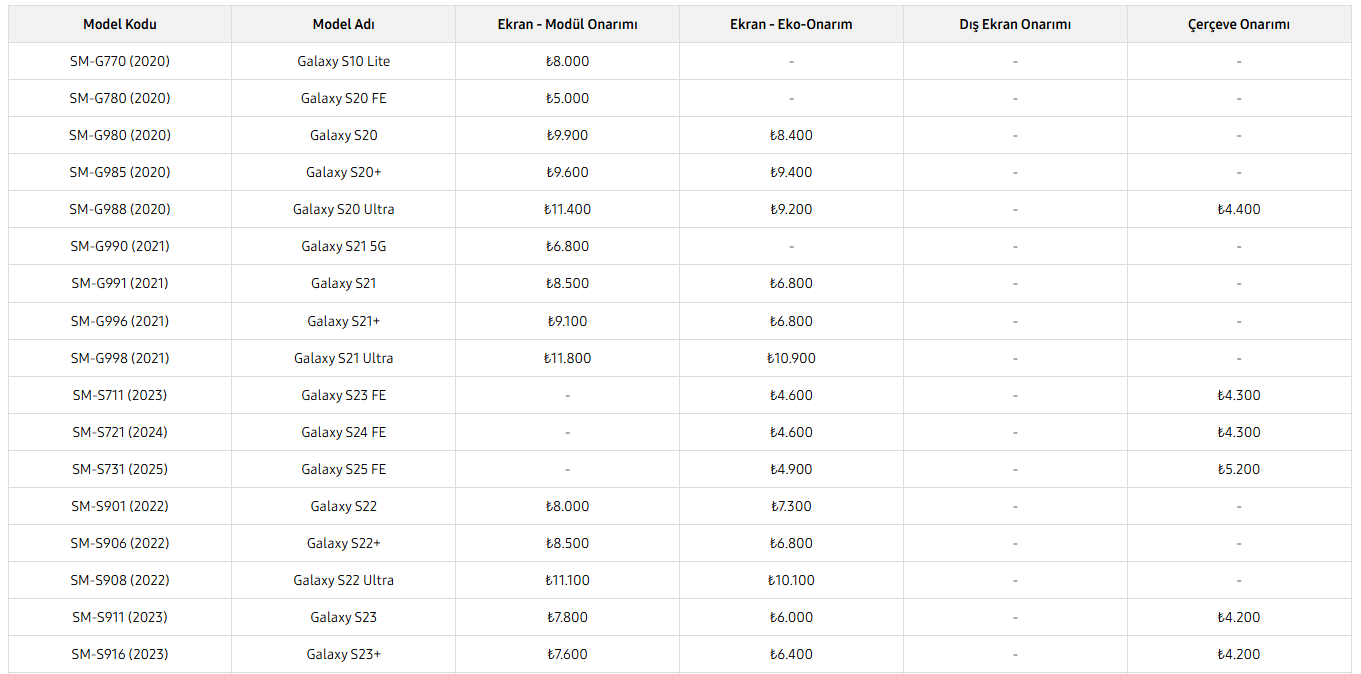Click the Galaxy S10 Lite cell

(x=344, y=61)
